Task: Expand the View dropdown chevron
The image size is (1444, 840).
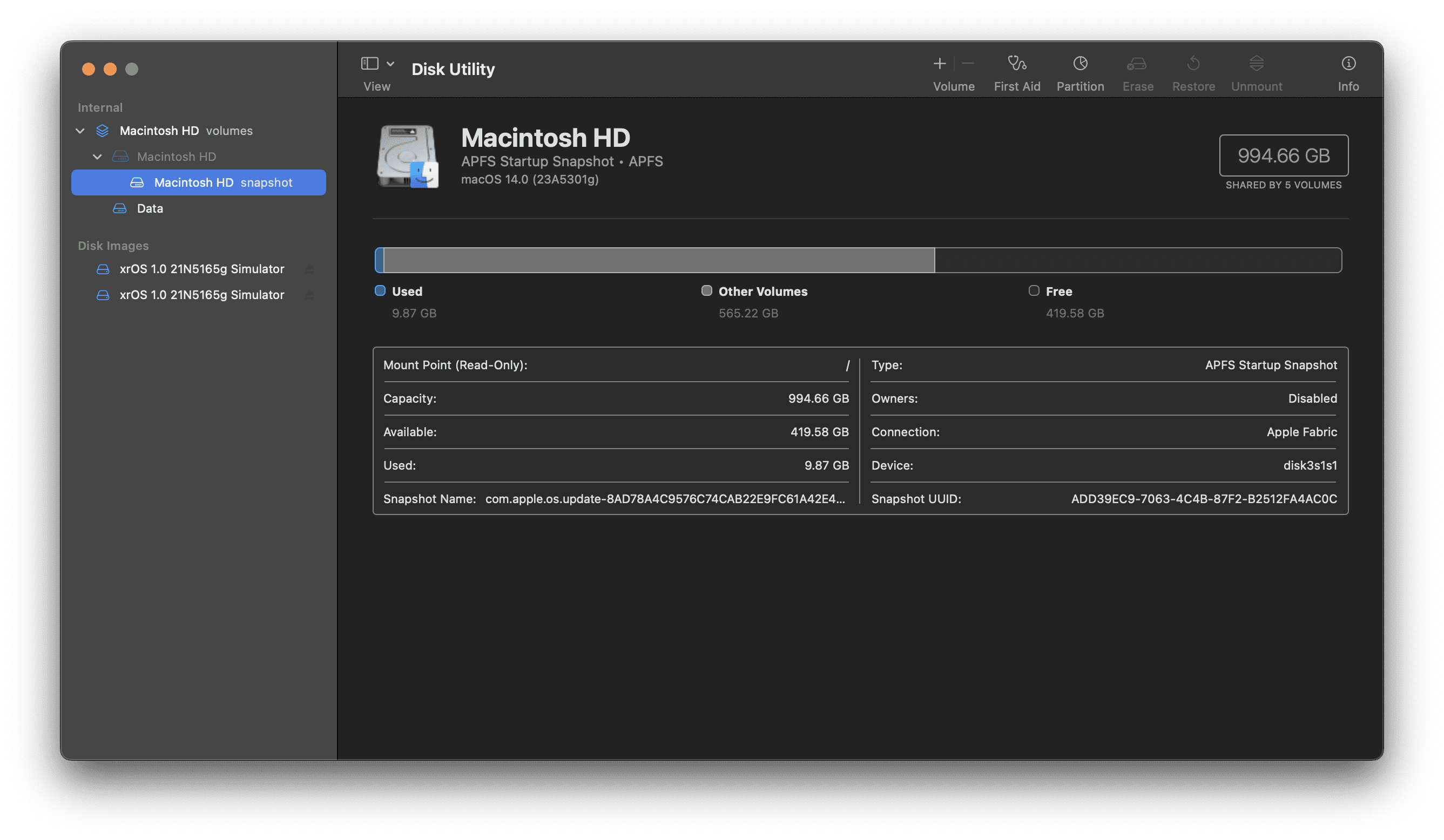Action: point(390,64)
